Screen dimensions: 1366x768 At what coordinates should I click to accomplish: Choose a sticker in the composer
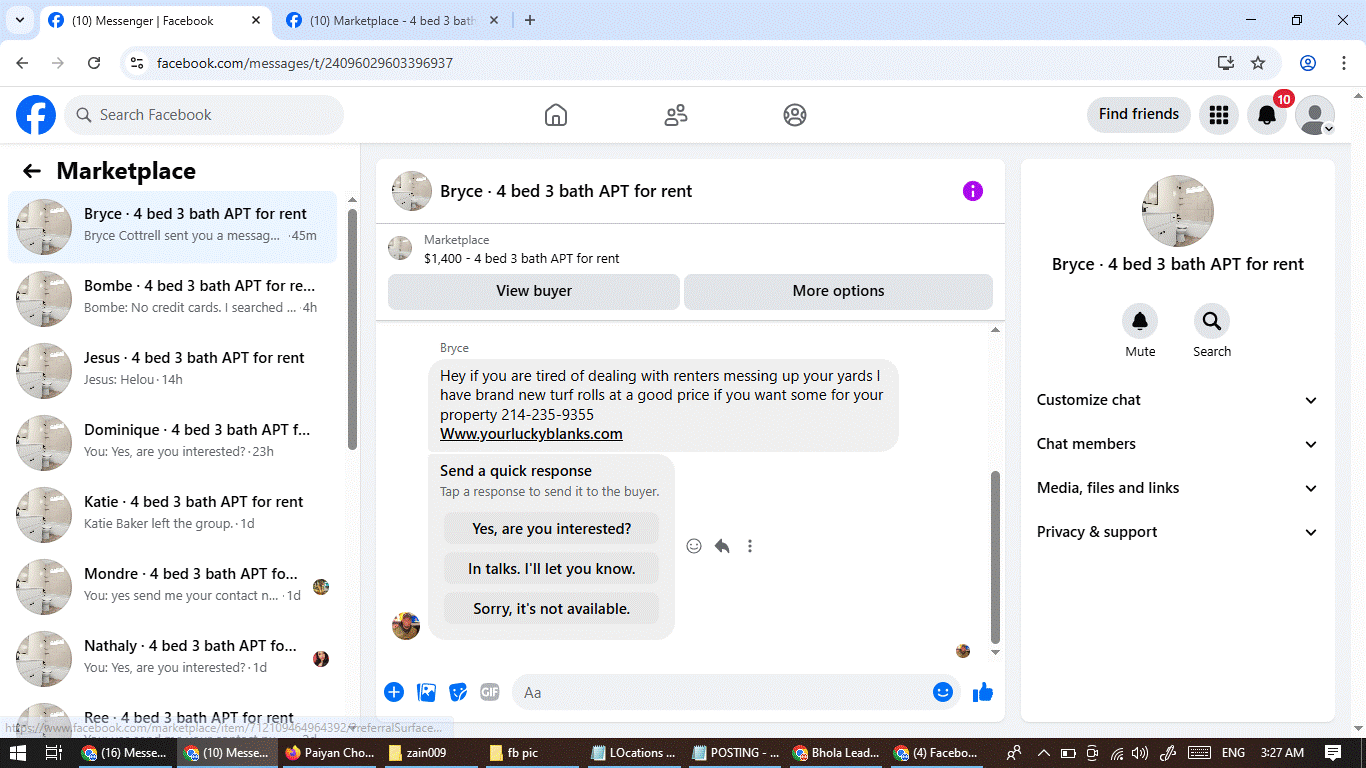458,692
